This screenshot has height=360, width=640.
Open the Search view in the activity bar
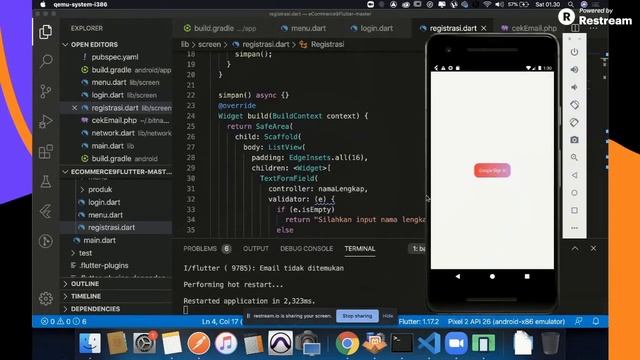click(46, 61)
